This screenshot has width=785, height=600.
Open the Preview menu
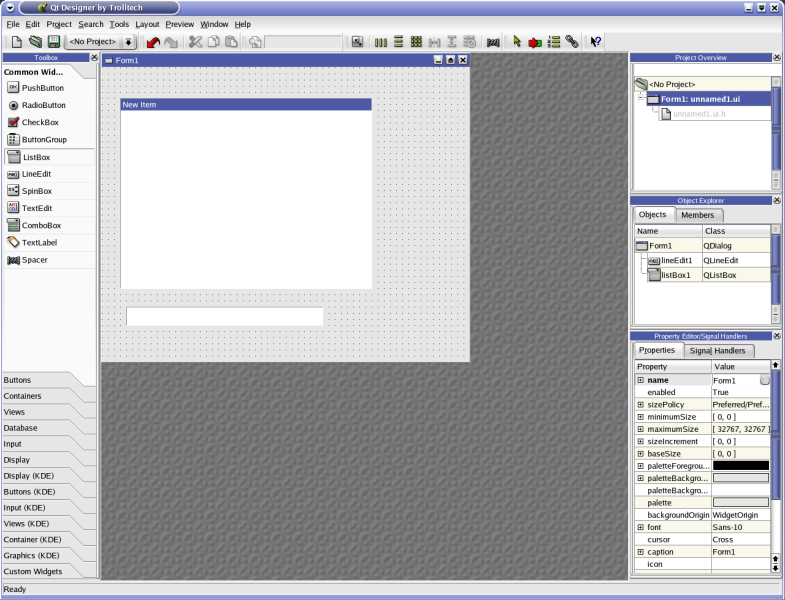(x=179, y=24)
